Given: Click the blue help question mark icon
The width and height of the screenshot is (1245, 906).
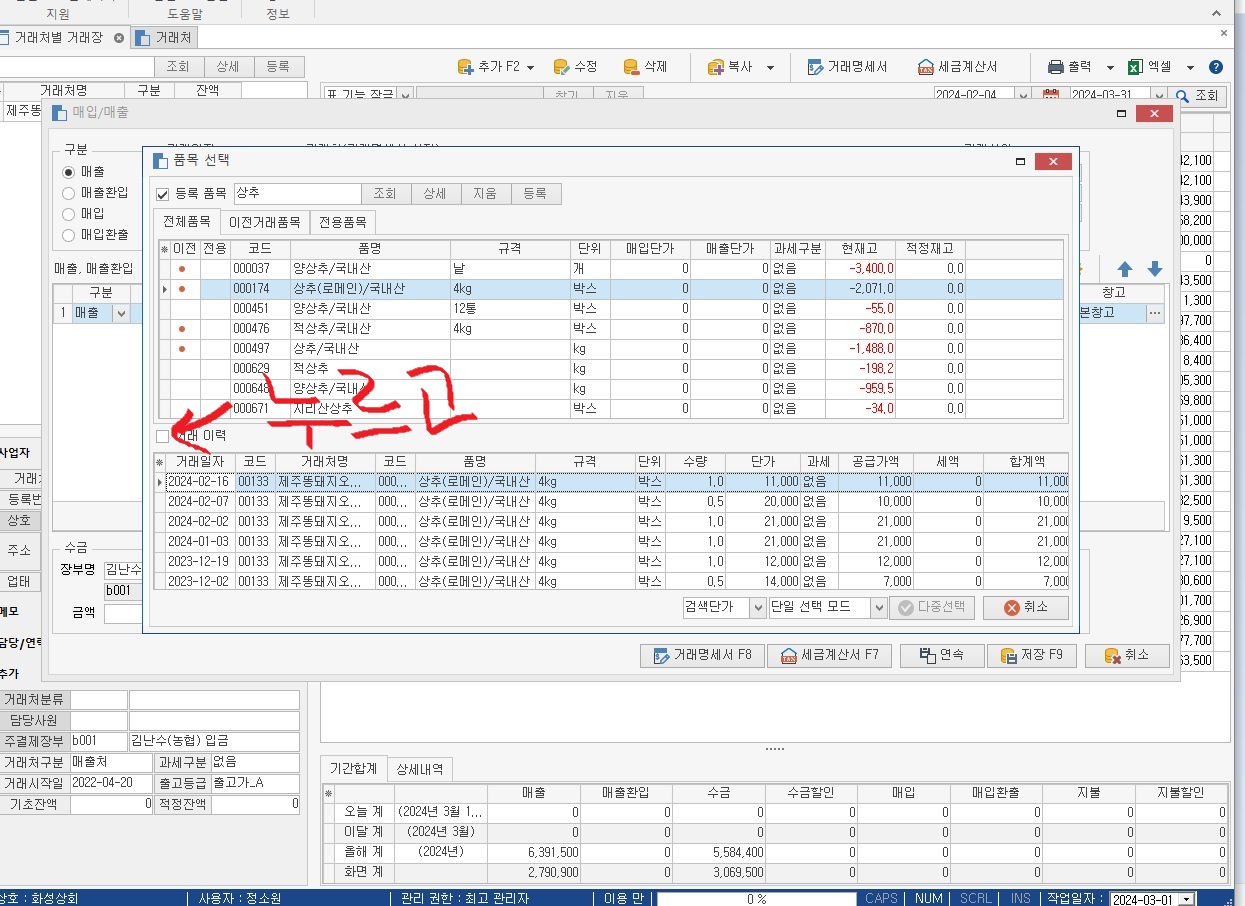Looking at the screenshot, I should [1216, 67].
